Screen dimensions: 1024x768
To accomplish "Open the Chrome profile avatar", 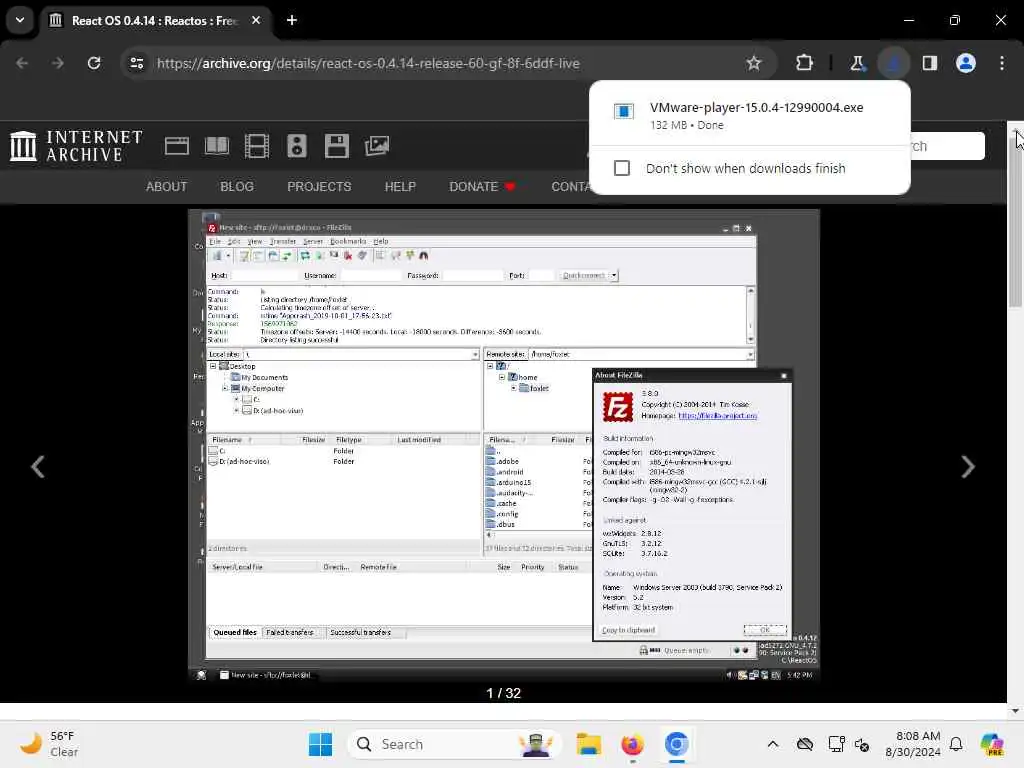I will (966, 63).
